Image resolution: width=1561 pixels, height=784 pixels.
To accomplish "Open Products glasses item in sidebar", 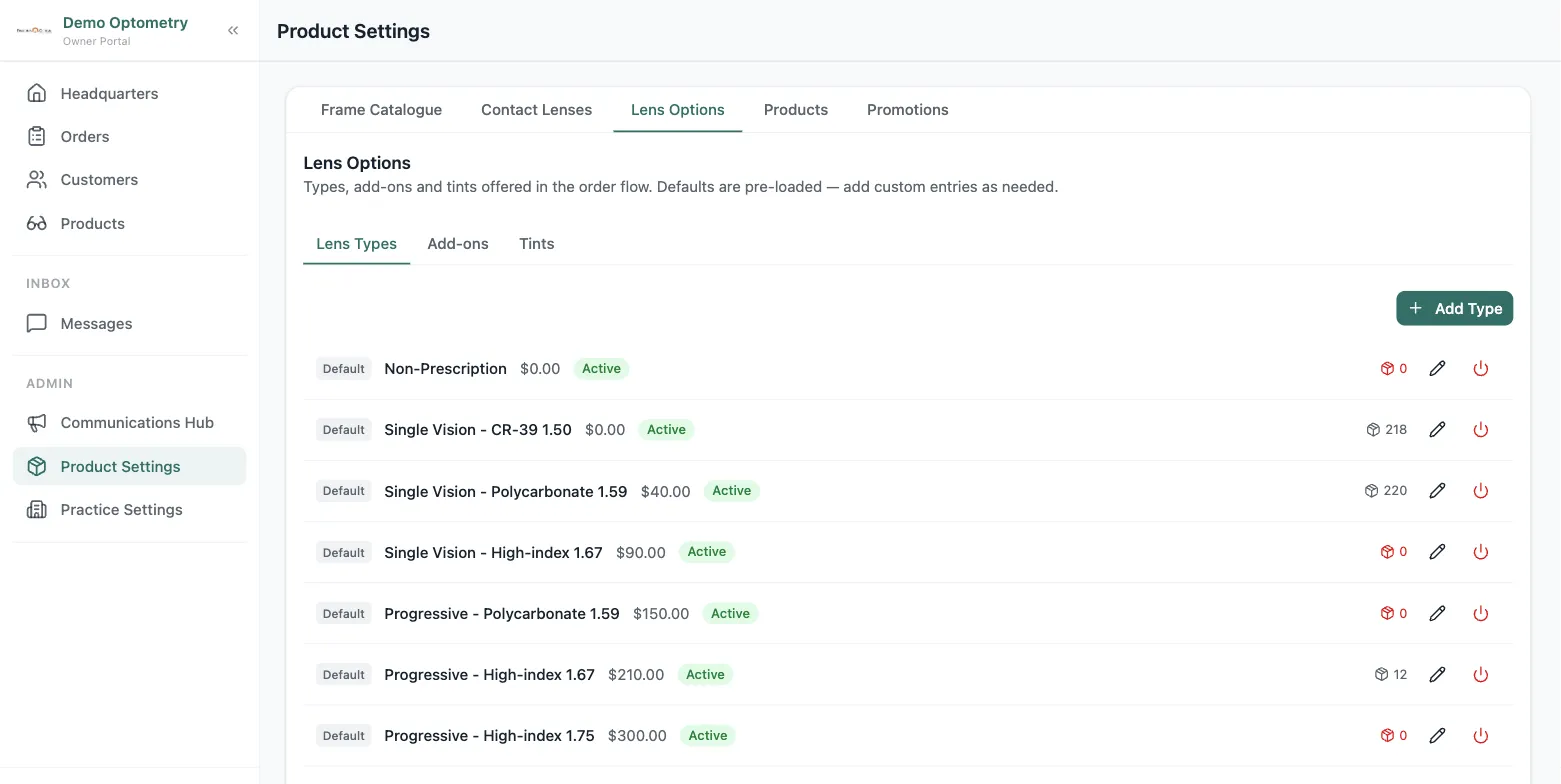I will tap(129, 223).
